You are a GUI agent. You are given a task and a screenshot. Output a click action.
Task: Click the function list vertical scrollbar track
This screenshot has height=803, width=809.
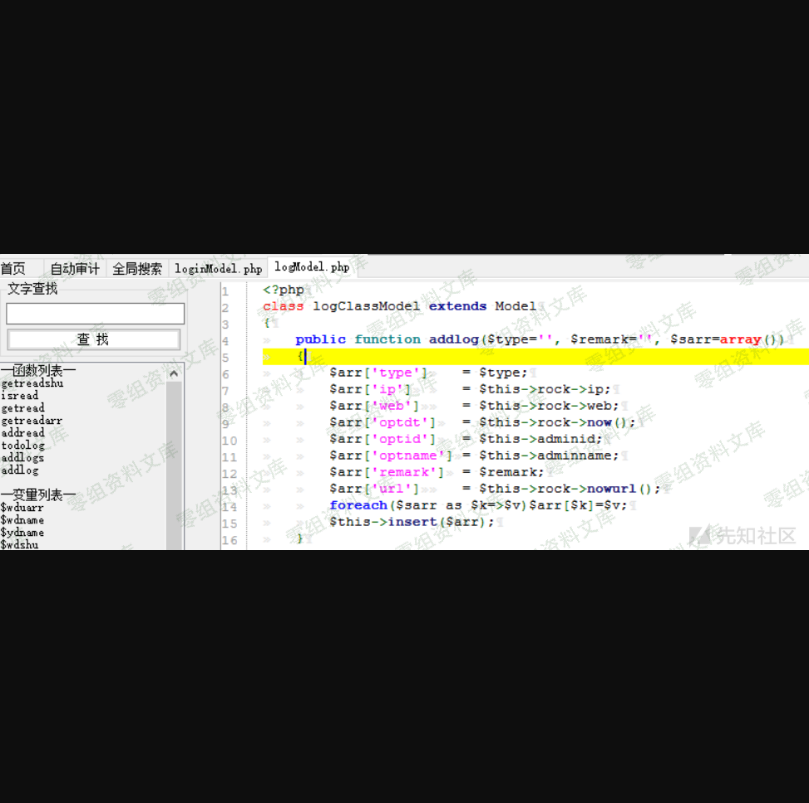[174, 460]
